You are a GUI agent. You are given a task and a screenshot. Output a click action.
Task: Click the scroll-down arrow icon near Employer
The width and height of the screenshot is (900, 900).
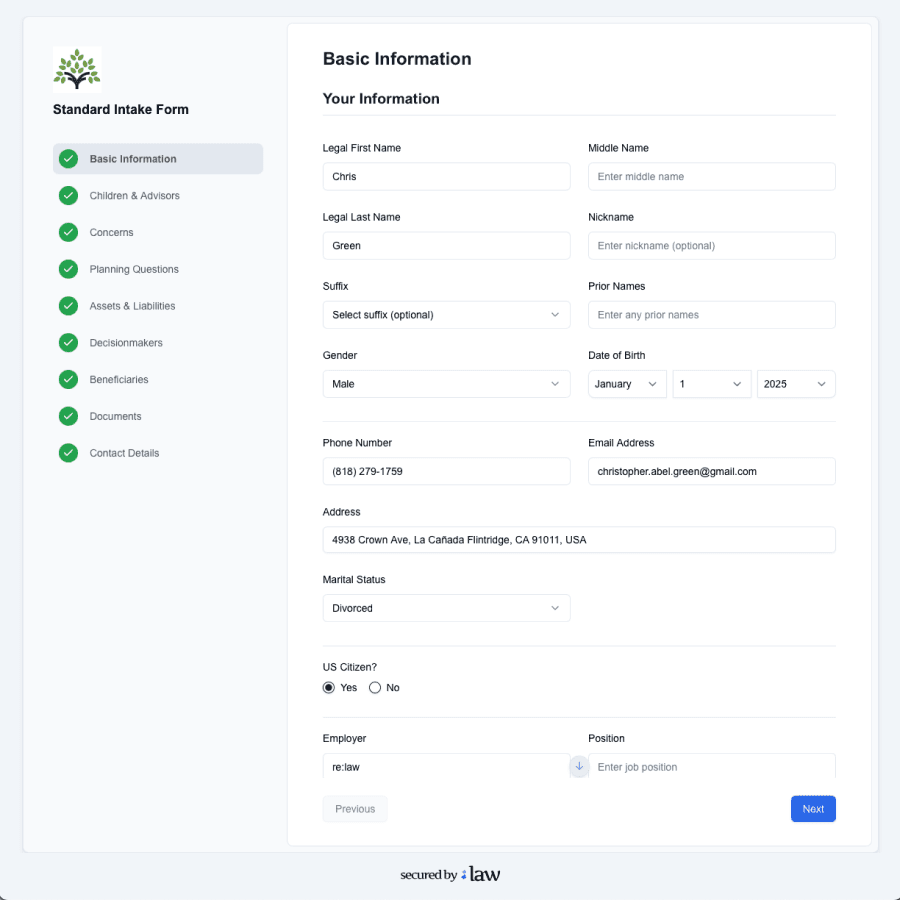pos(579,766)
